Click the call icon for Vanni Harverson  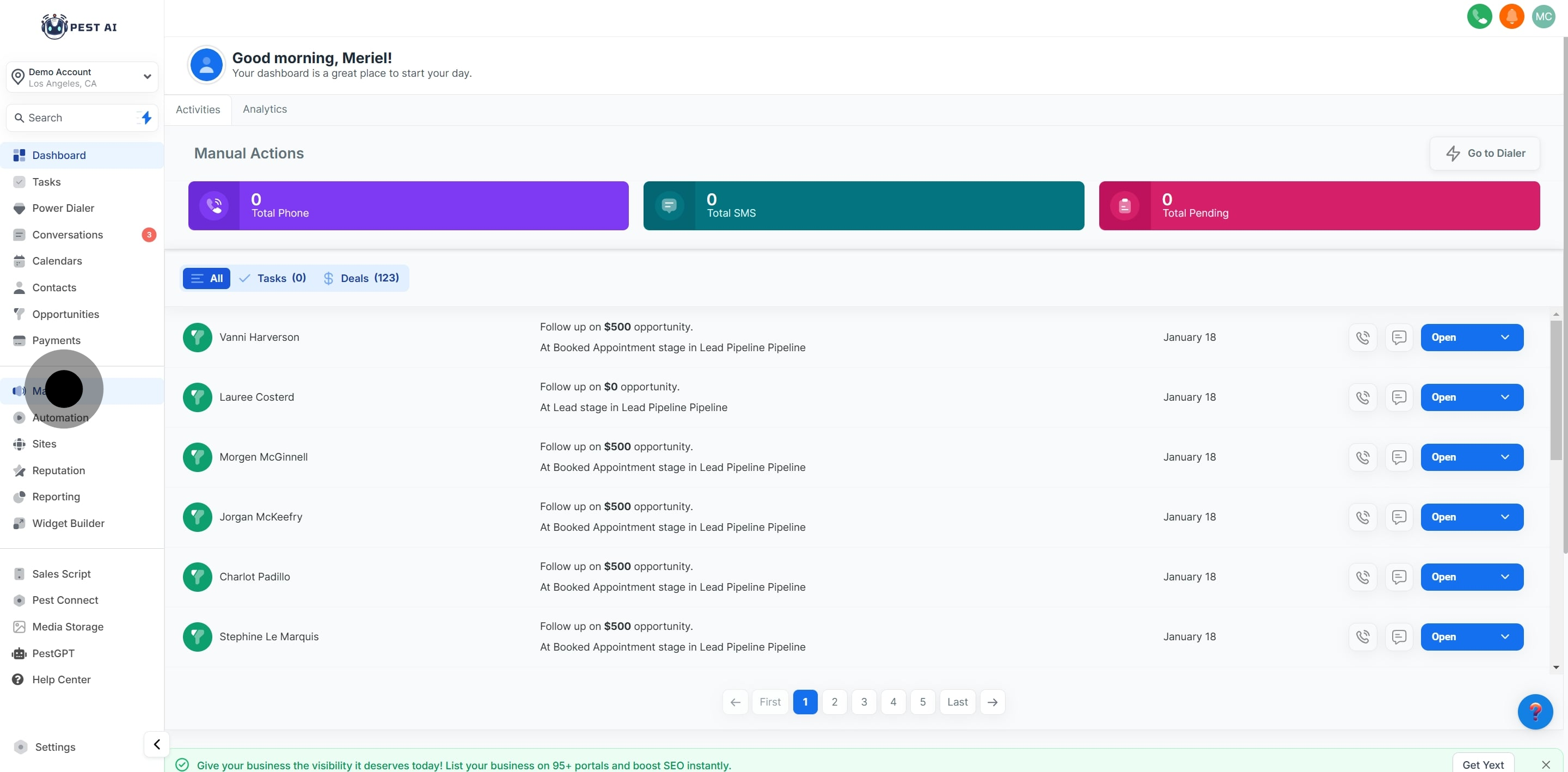pyautogui.click(x=1362, y=338)
